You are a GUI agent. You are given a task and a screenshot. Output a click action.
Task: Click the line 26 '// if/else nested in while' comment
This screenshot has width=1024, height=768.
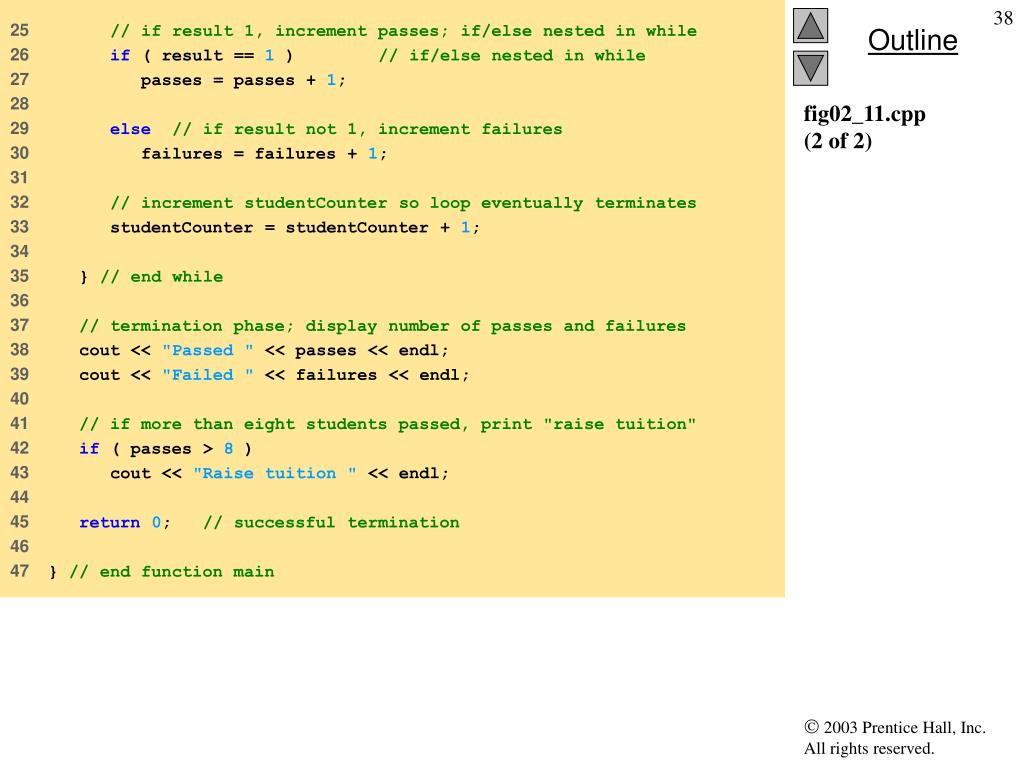pyautogui.click(x=512, y=56)
